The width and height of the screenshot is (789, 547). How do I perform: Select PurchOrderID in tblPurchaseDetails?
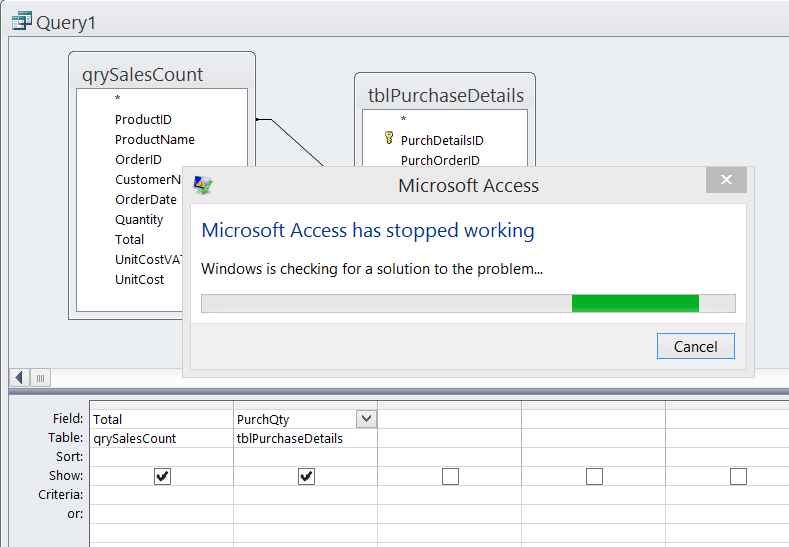tap(440, 160)
